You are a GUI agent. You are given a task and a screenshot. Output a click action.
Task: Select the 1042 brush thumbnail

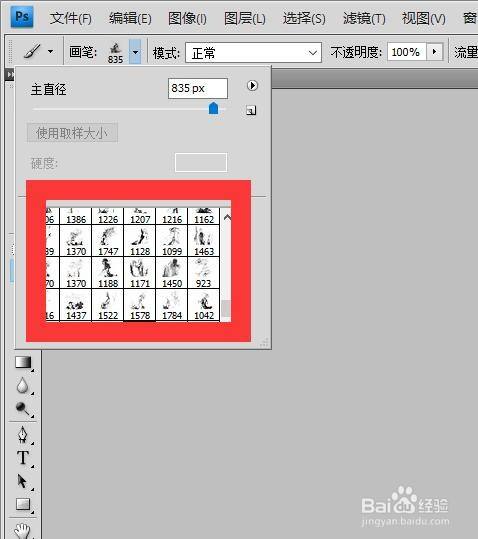[x=204, y=305]
